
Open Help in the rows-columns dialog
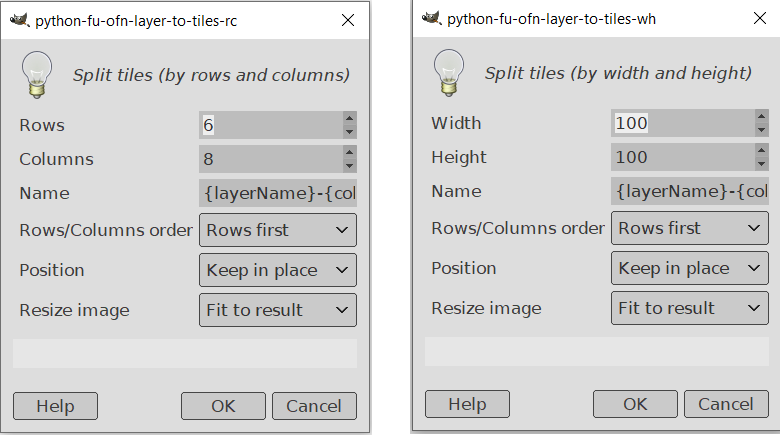tap(55, 406)
